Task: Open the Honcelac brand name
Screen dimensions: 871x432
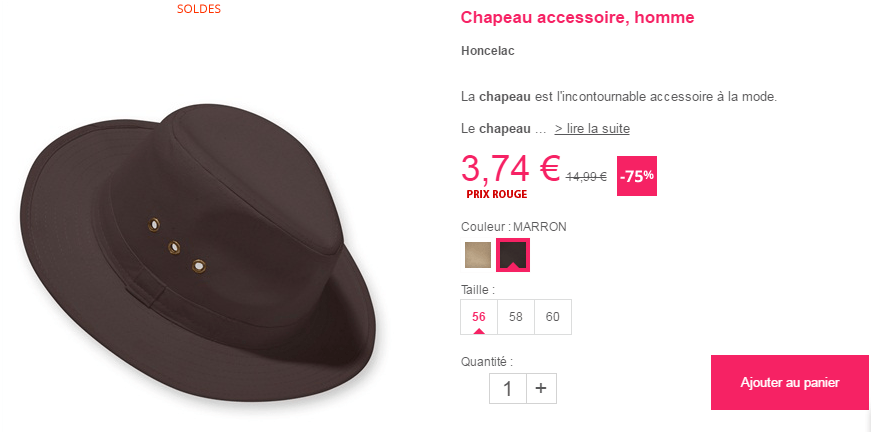Action: coord(488,51)
